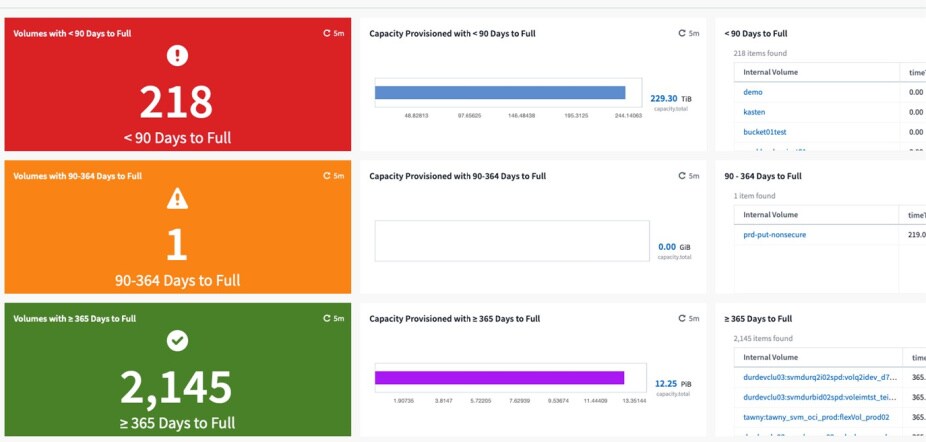This screenshot has height=442, width=926.
Task: Open the prd-put-nonsecure volume link
Action: tap(774, 235)
